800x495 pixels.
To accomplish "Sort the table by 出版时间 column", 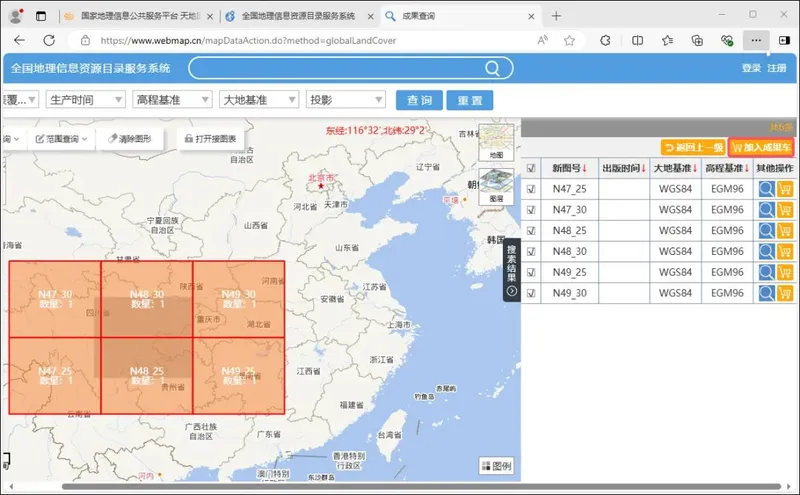I will 624,168.
